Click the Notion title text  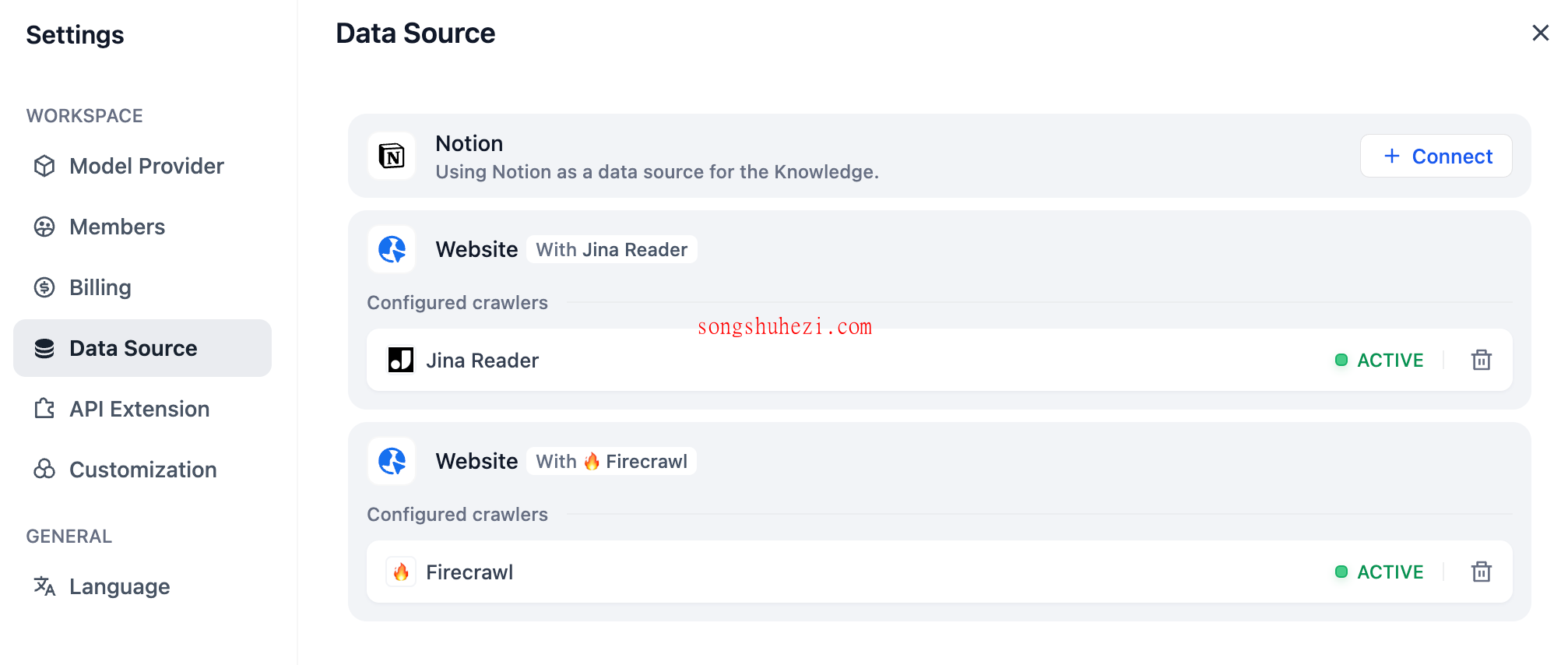[x=469, y=143]
